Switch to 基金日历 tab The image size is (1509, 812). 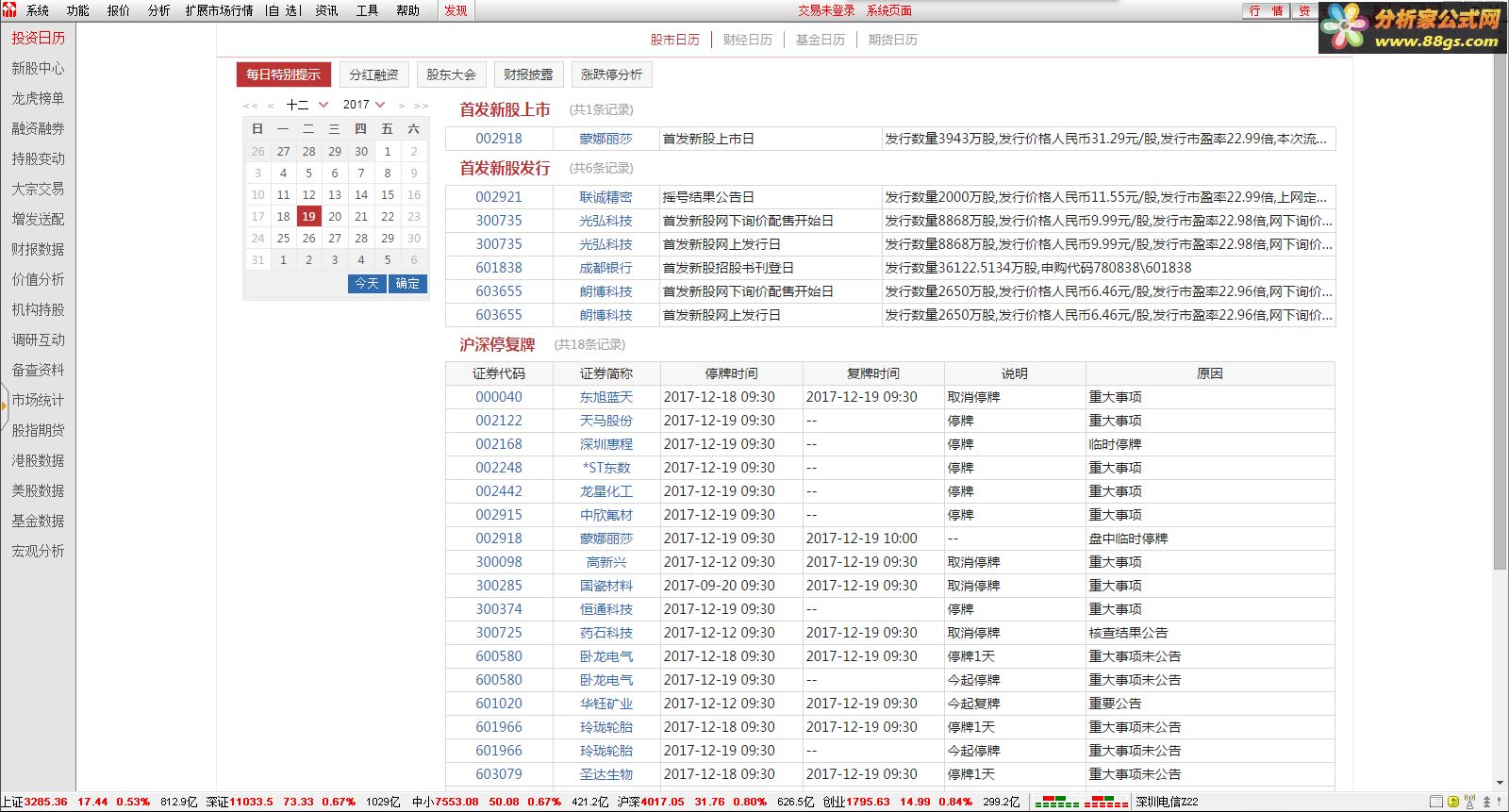821,40
